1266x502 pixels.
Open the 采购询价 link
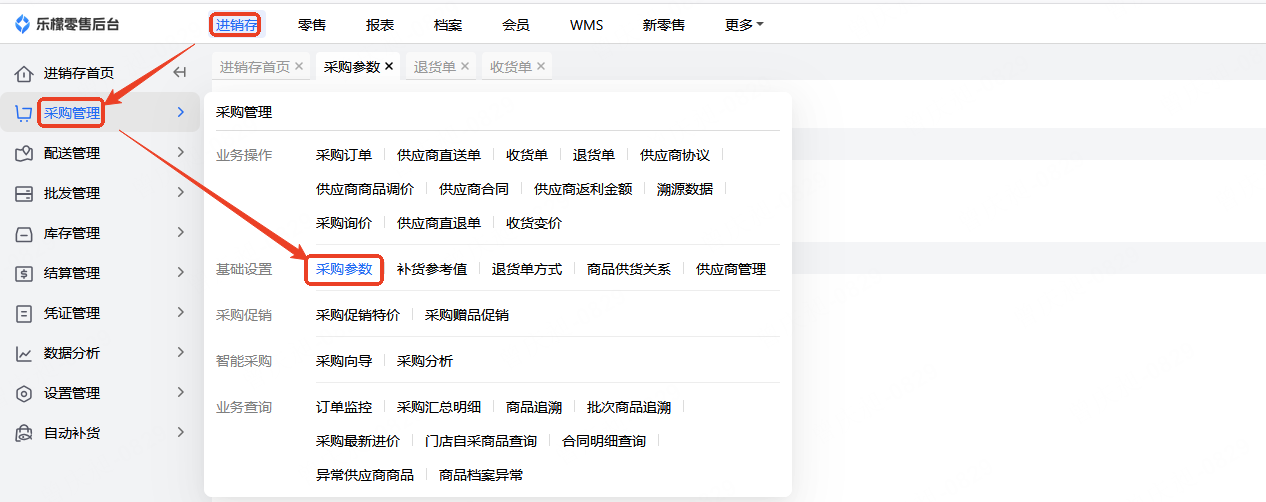344,223
